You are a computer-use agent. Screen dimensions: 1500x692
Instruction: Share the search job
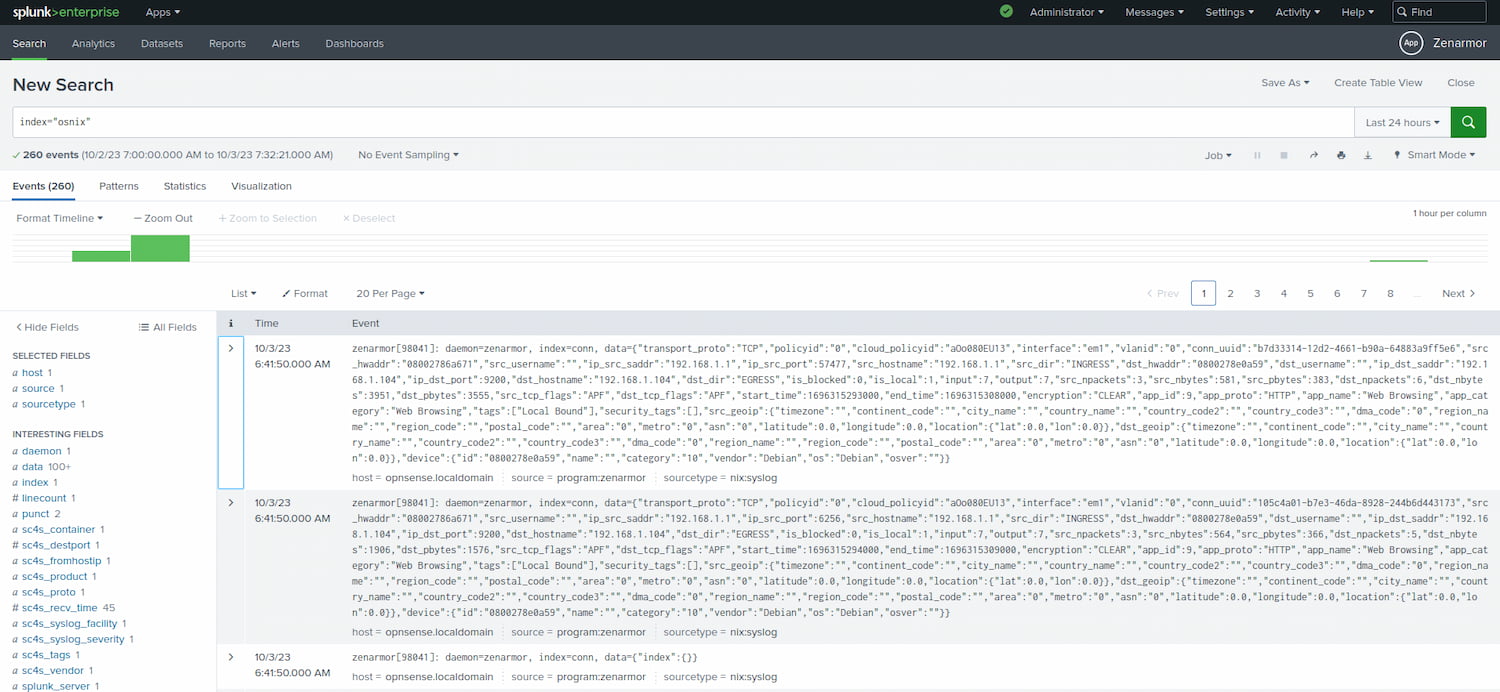tap(1314, 155)
